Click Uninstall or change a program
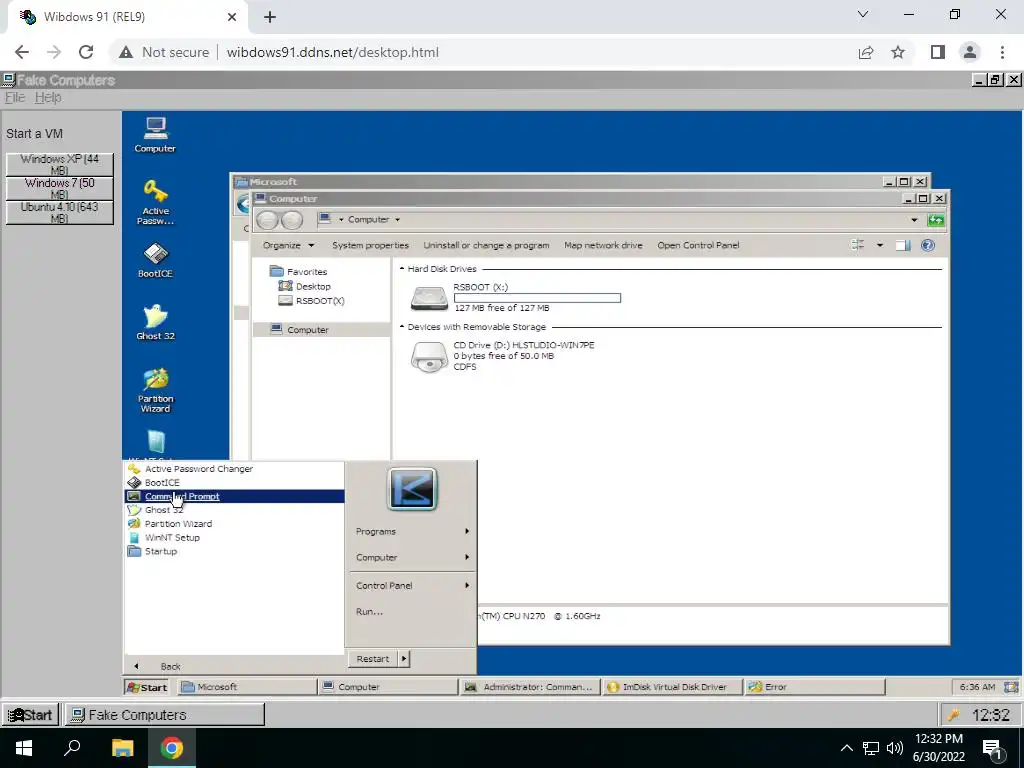Screen dimensions: 1024x768 pyautogui.click(x=486, y=246)
